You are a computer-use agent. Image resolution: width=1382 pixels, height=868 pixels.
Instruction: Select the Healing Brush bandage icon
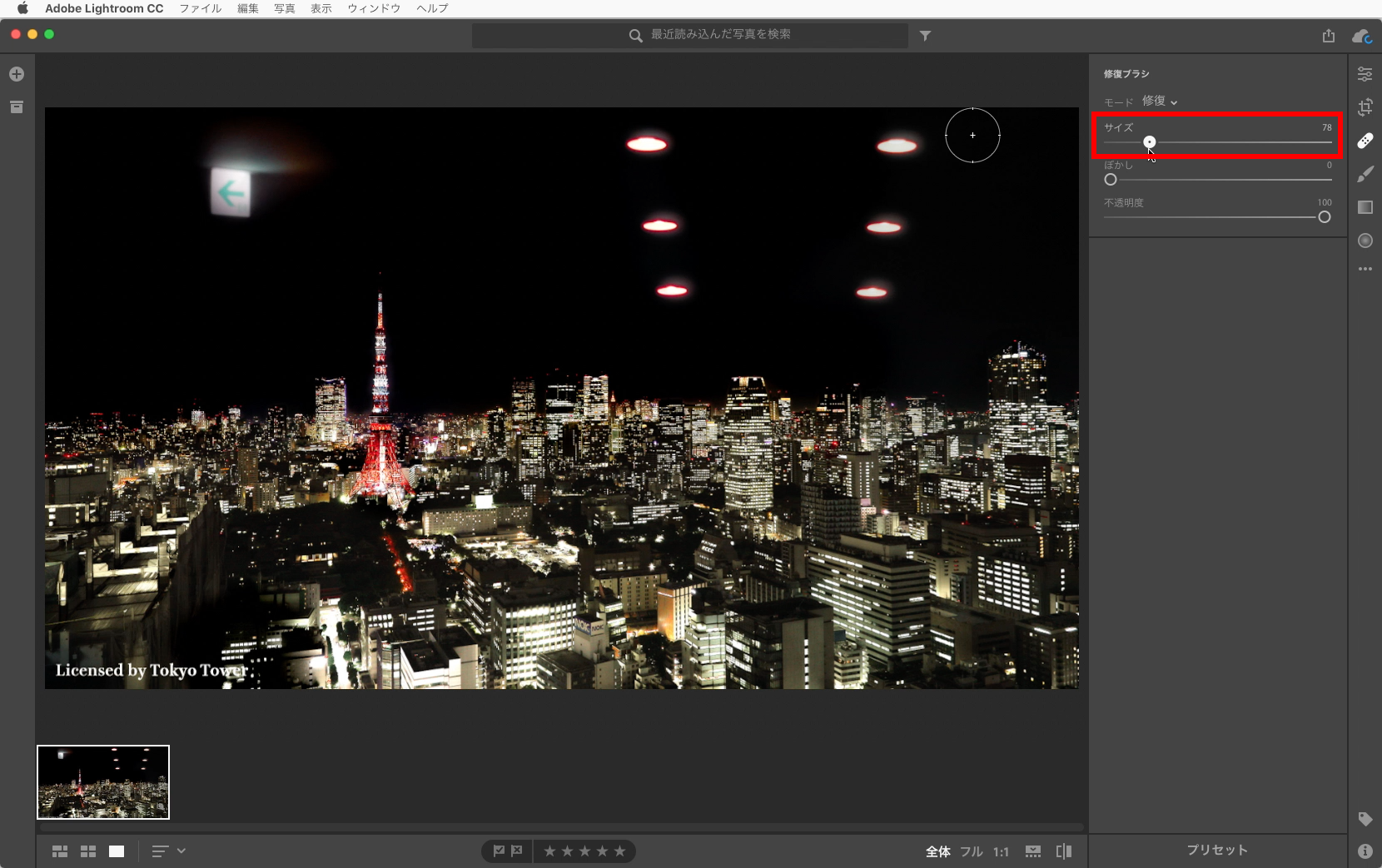click(1365, 141)
